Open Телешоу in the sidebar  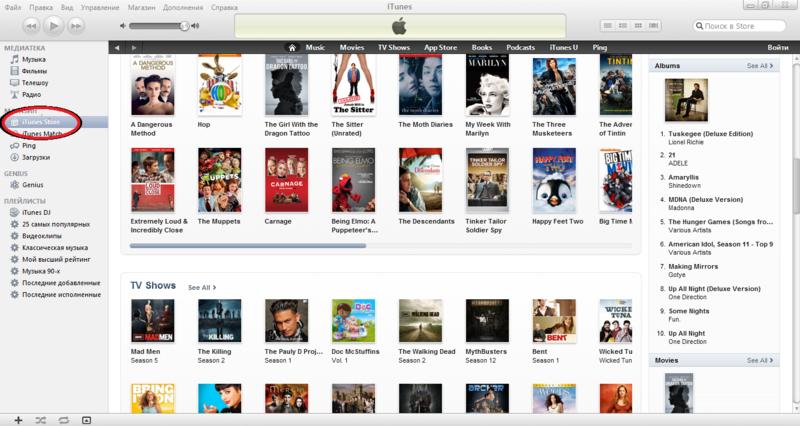(x=35, y=83)
